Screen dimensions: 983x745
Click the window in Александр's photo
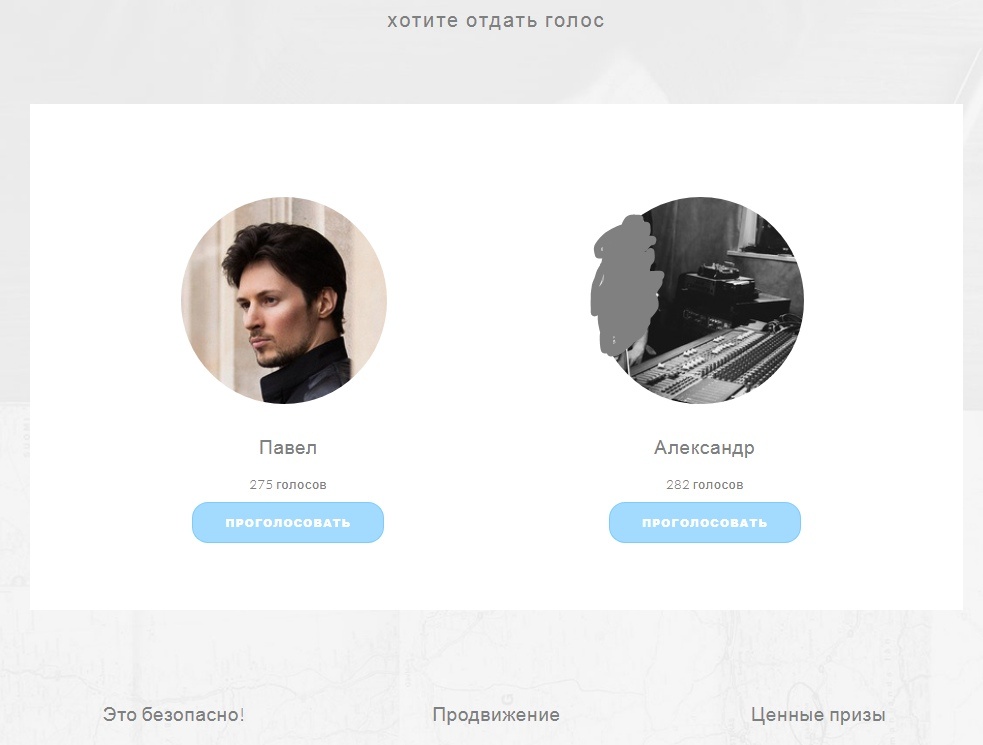762,232
